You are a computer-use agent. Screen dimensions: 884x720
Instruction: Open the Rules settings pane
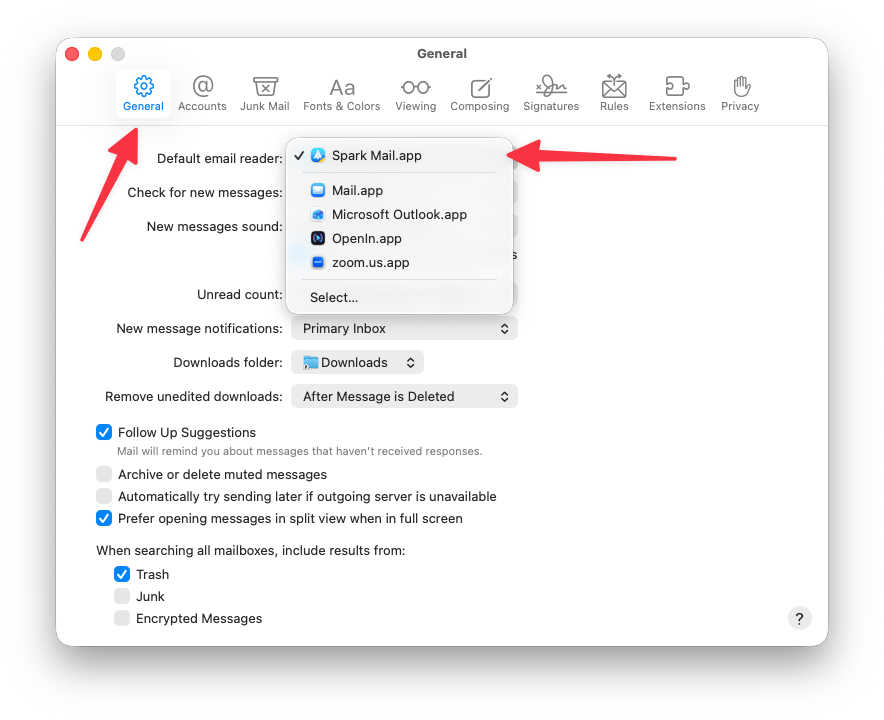pos(614,94)
